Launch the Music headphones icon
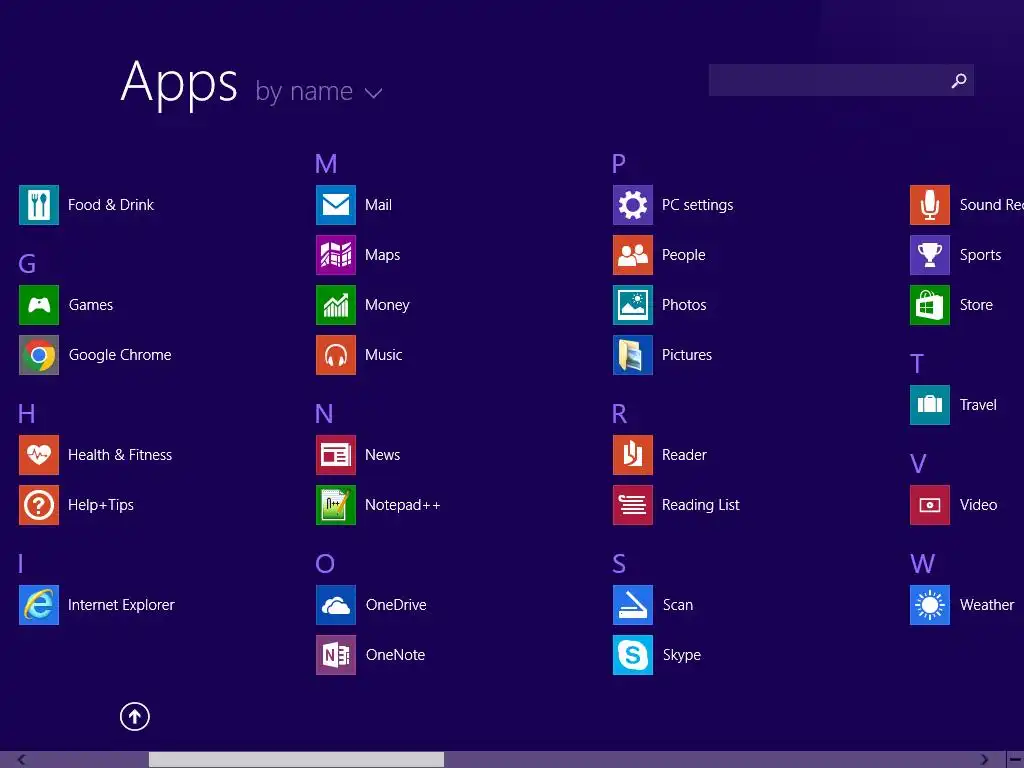This screenshot has width=1024, height=768. pyautogui.click(x=336, y=355)
